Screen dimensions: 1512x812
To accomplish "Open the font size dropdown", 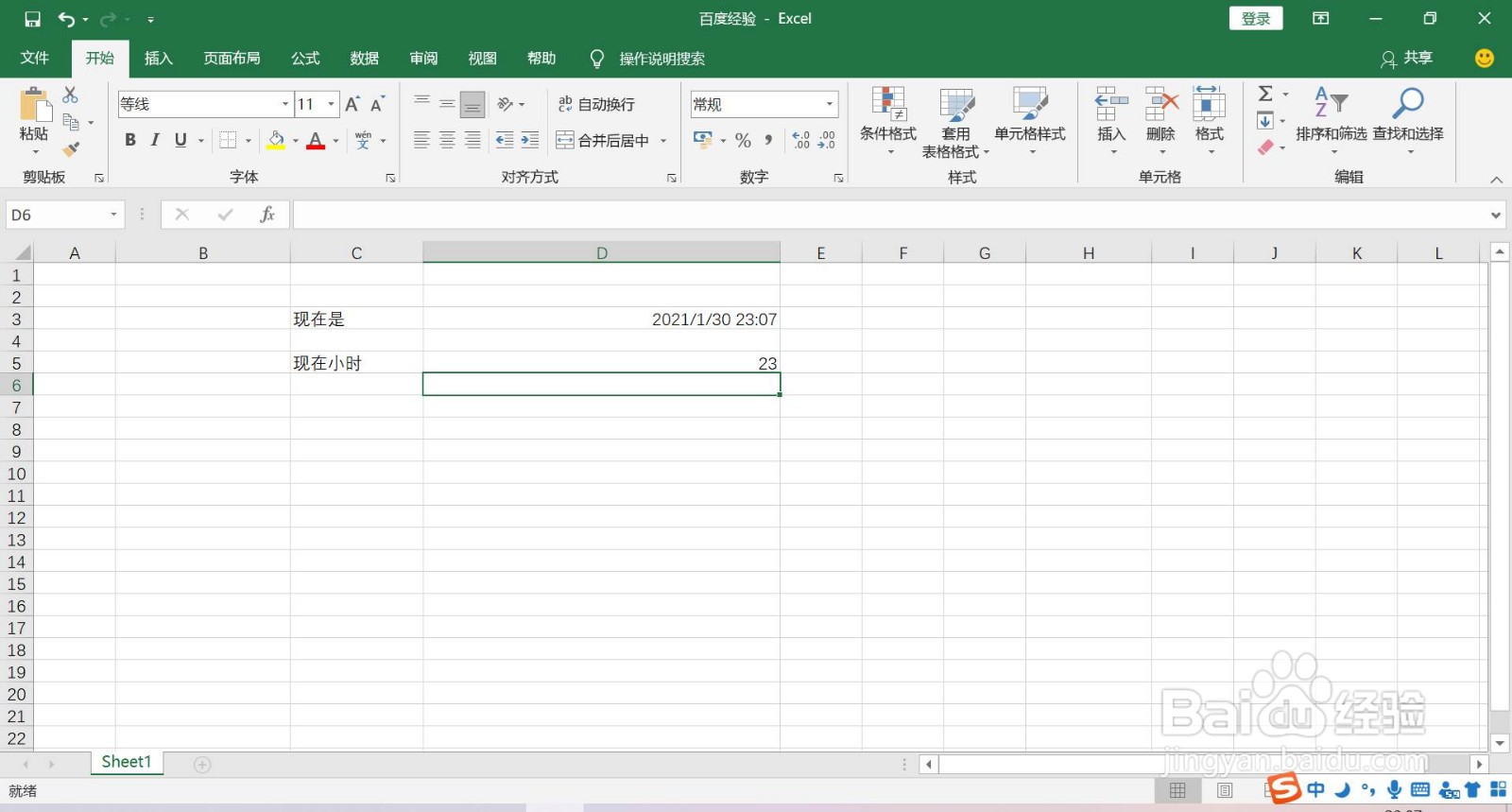I will [x=332, y=104].
